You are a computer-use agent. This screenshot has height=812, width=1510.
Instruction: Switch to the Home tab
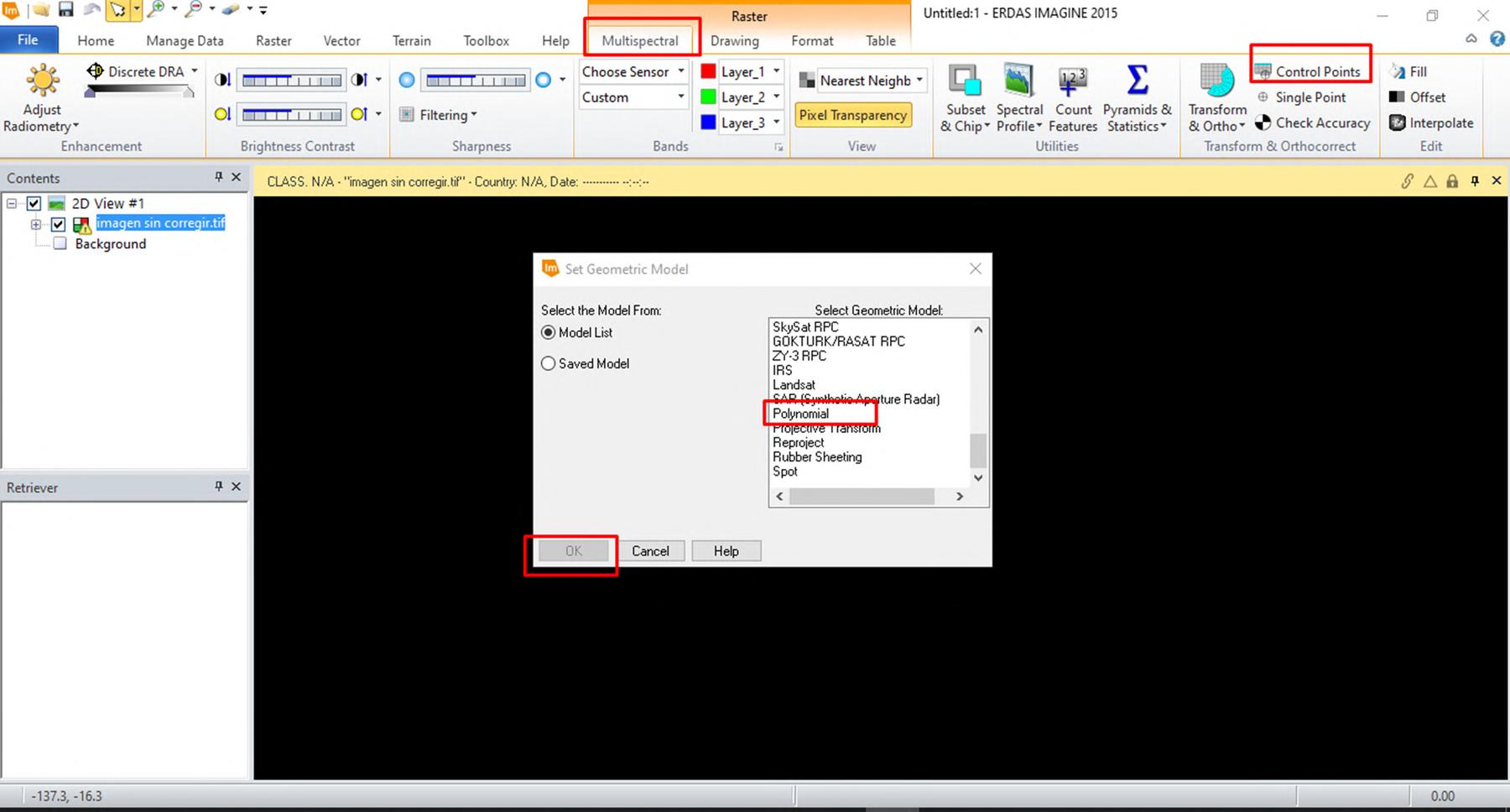point(96,40)
